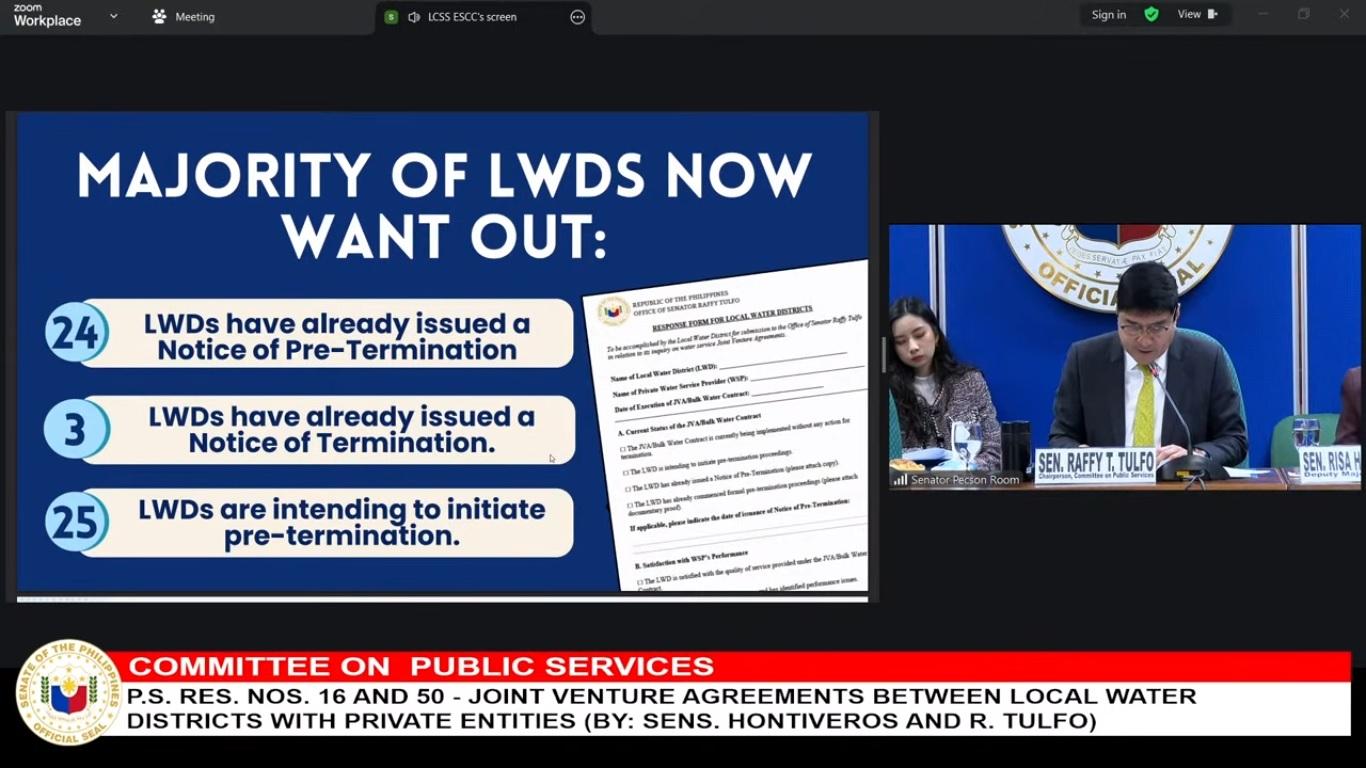Check the 'LWD has already issued a Notice' box
The height and width of the screenshot is (768, 1366).
(626, 489)
